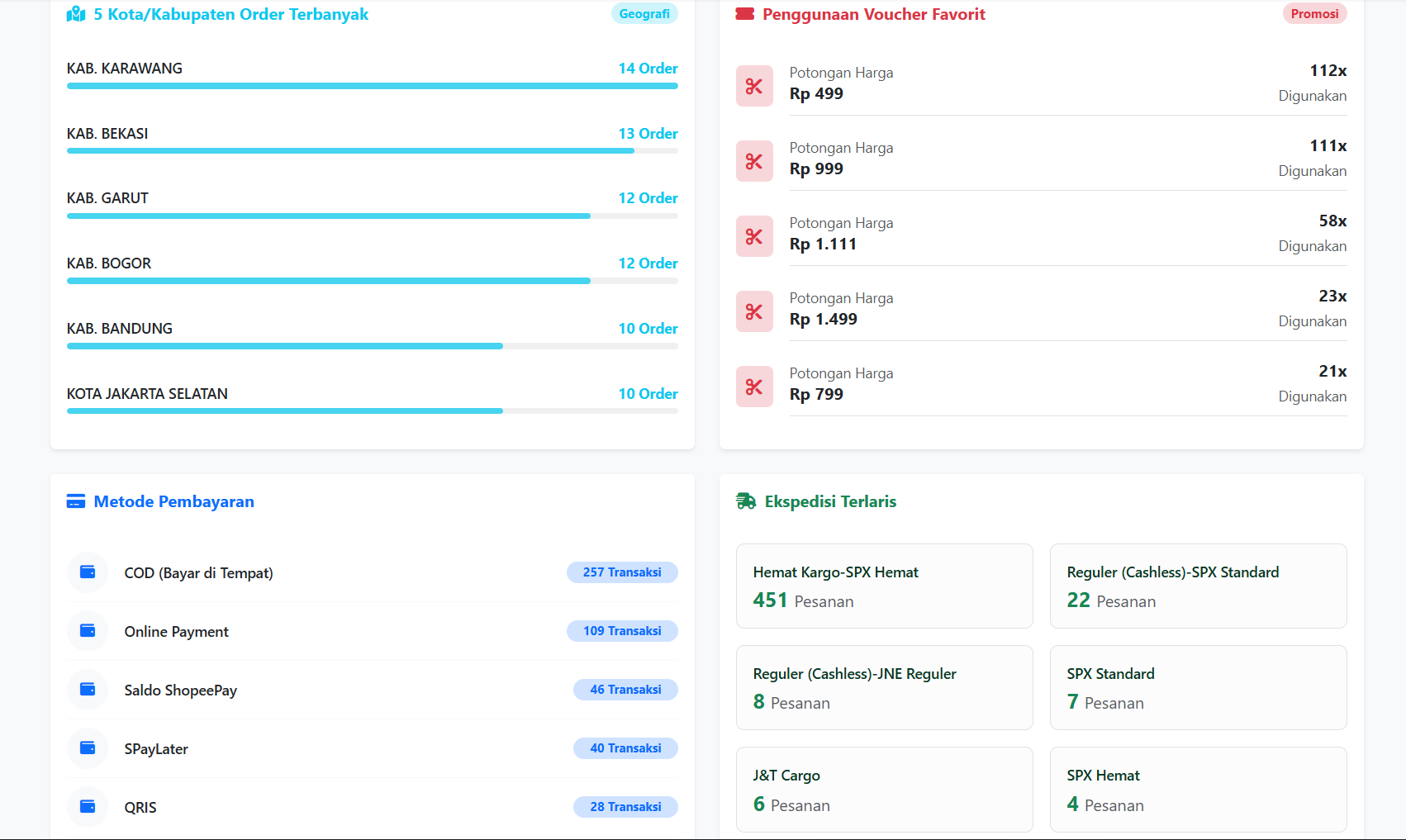Click wallet icon next to COD payment
Image resolution: width=1406 pixels, height=840 pixels.
point(88,572)
